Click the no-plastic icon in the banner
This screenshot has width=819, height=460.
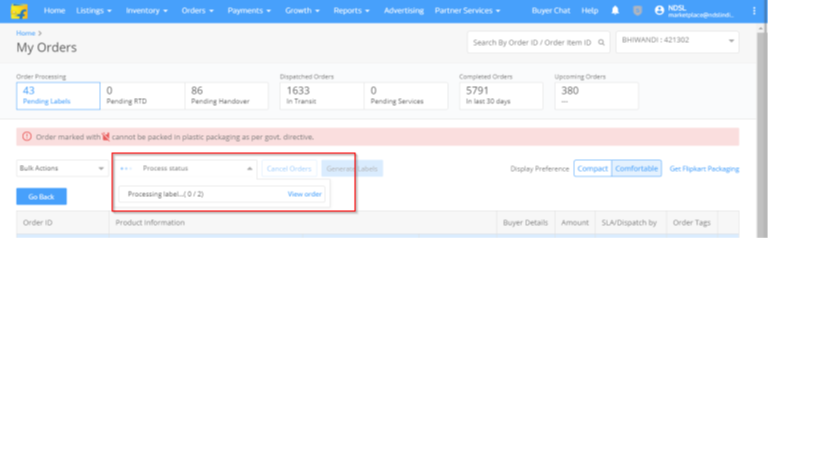(106, 137)
